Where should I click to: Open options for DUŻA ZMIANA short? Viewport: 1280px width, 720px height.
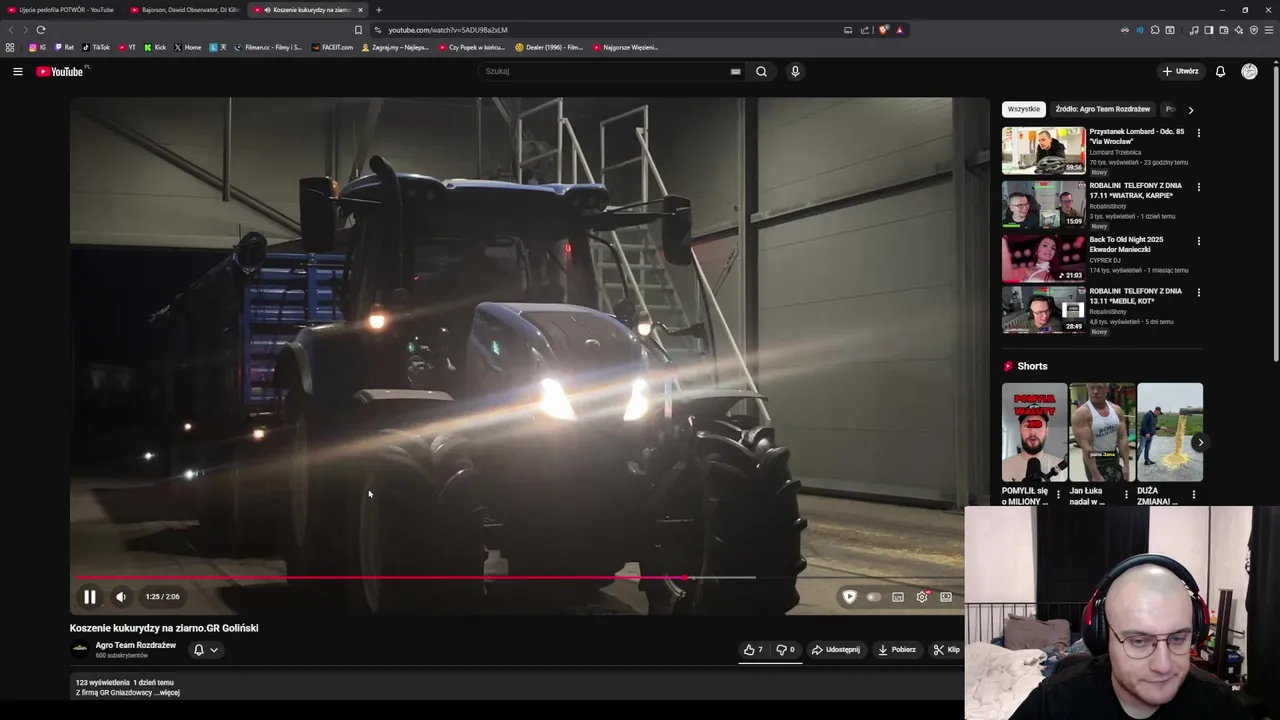[1193, 494]
